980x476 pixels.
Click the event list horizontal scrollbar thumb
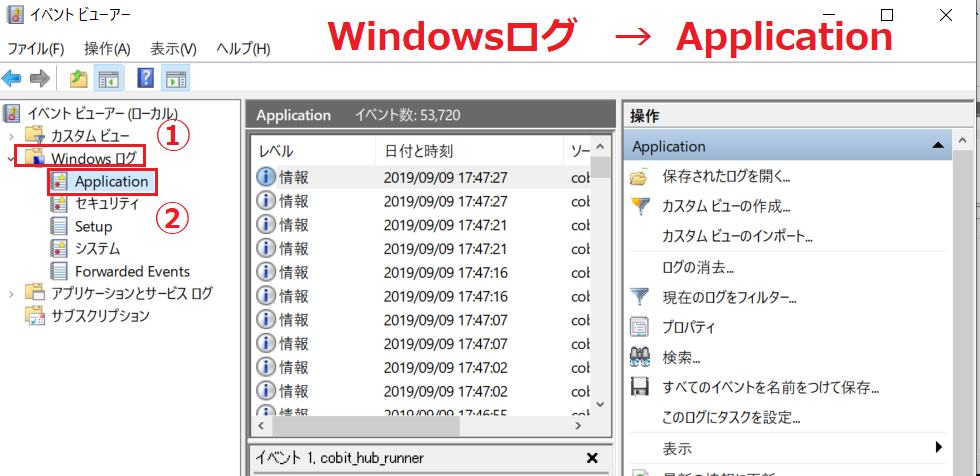click(366, 425)
